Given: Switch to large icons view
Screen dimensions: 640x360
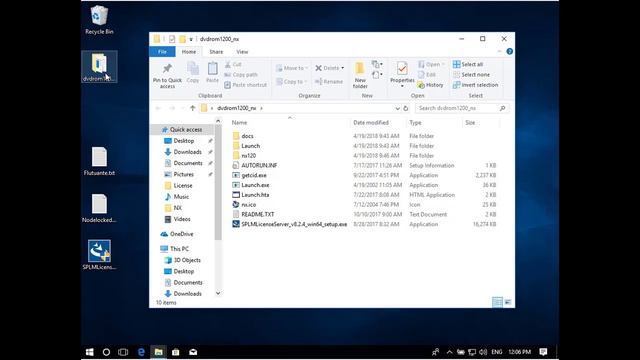Looking at the screenshot, I should click(508, 302).
